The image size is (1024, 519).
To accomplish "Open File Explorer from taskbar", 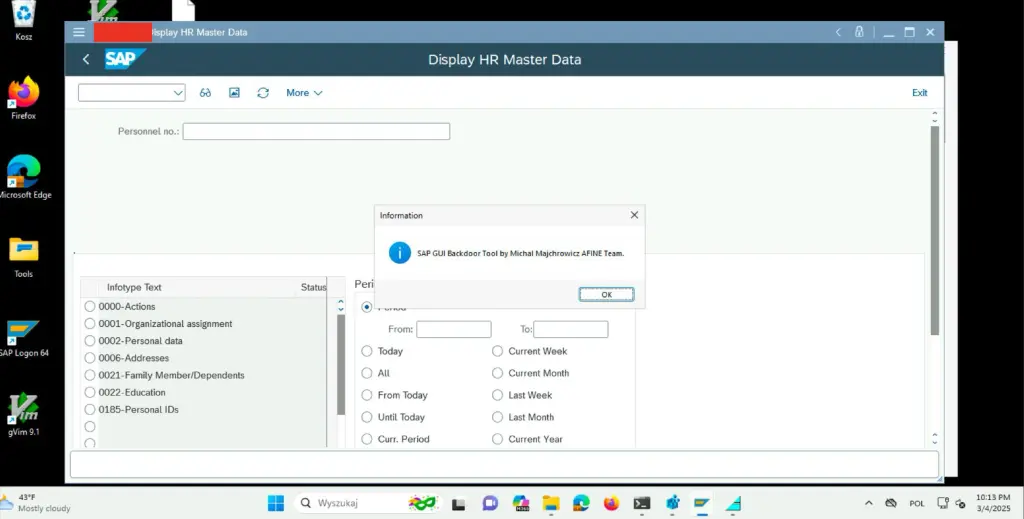I will pyautogui.click(x=551, y=503).
